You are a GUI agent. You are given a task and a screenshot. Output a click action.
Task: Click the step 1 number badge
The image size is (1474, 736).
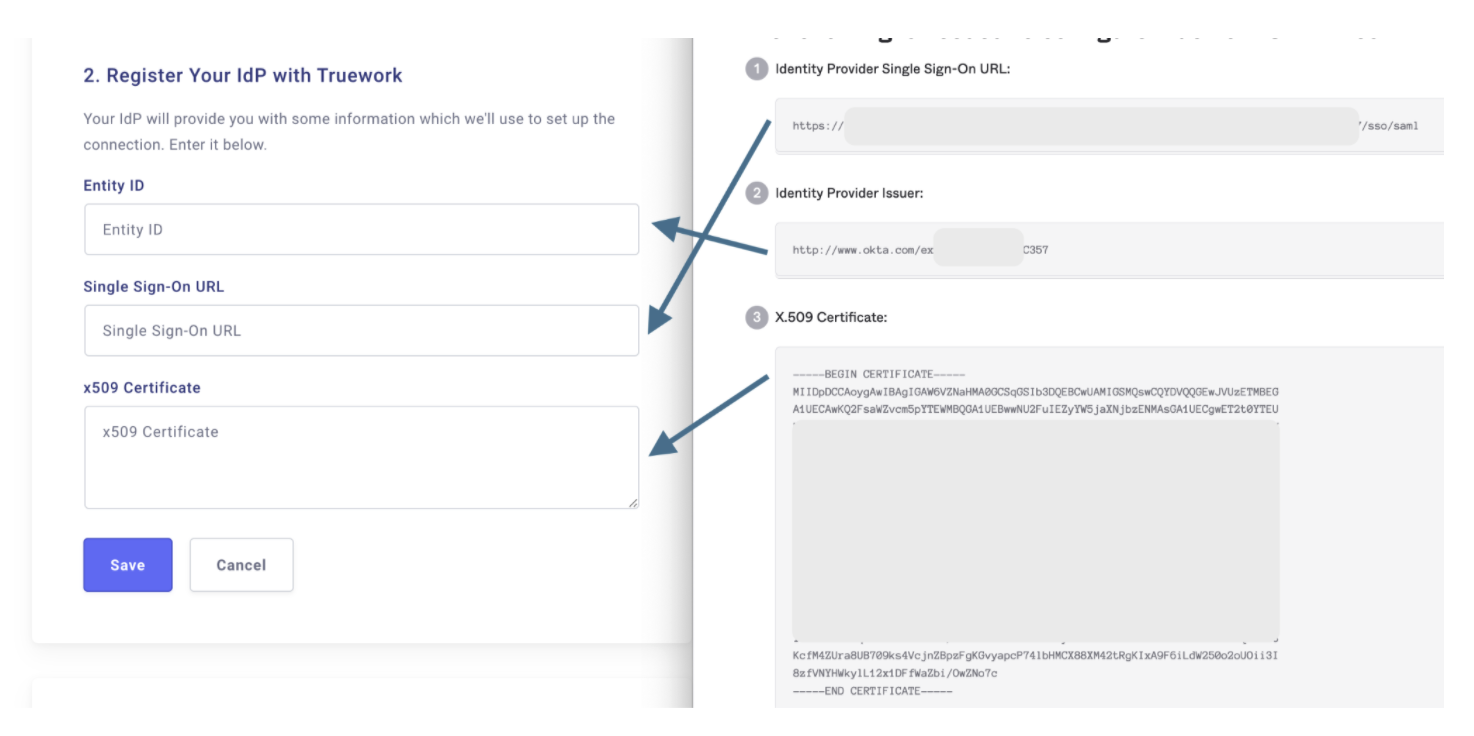pyautogui.click(x=756, y=69)
